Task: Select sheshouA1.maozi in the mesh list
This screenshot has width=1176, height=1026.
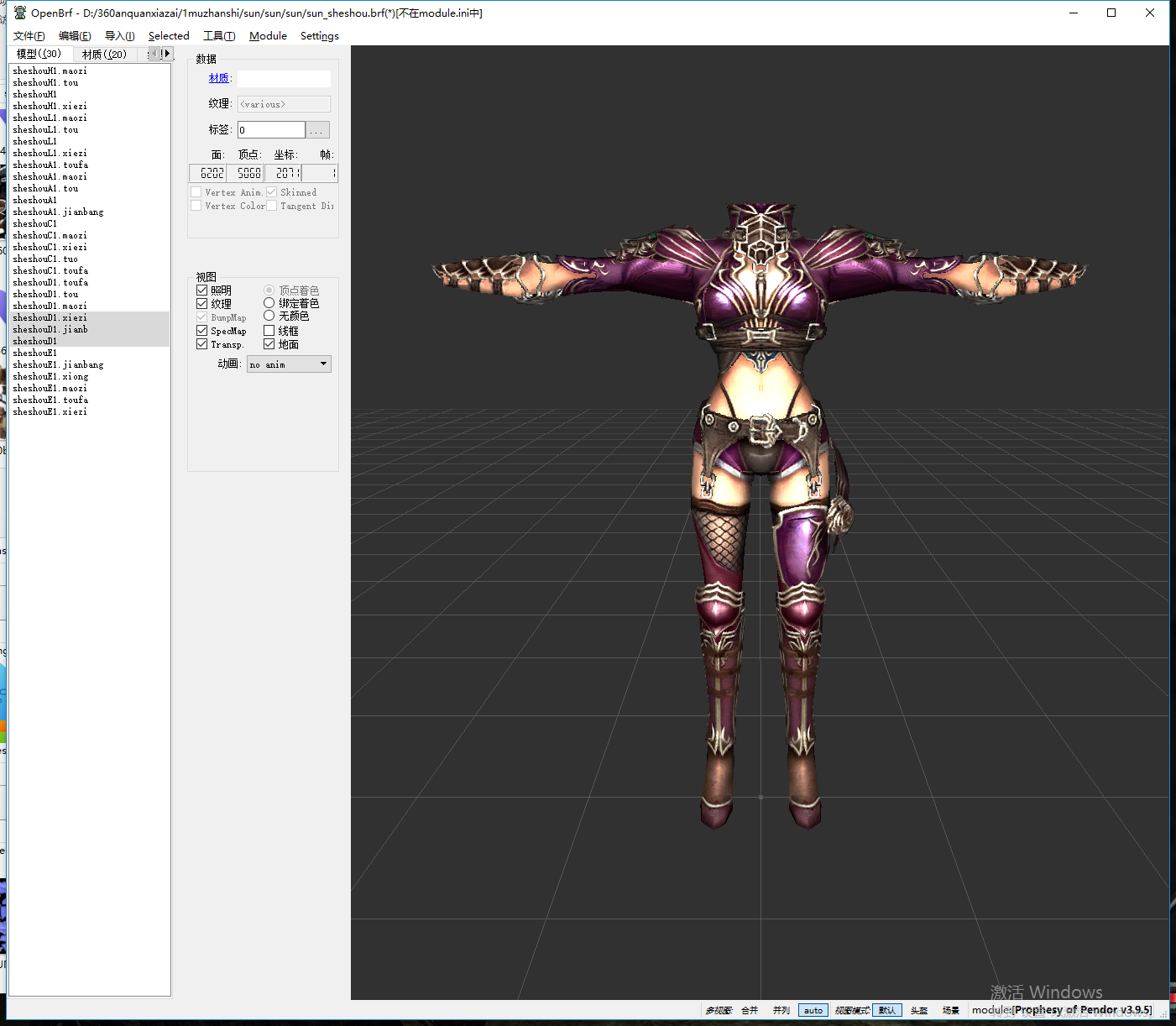Action: coord(89,177)
